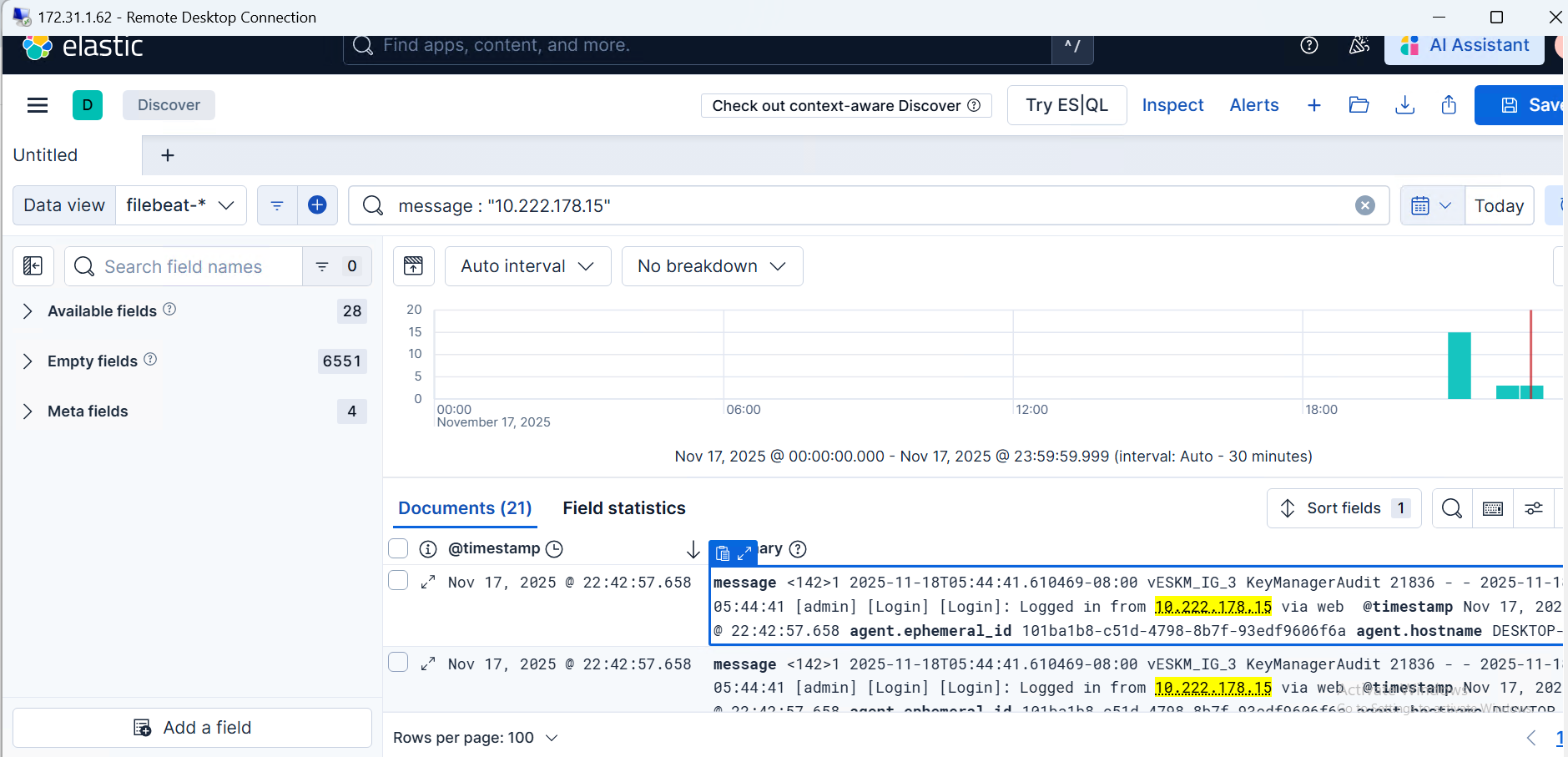Expand the selected cell content icon
Screen dimensions: 1568x757
click(744, 553)
